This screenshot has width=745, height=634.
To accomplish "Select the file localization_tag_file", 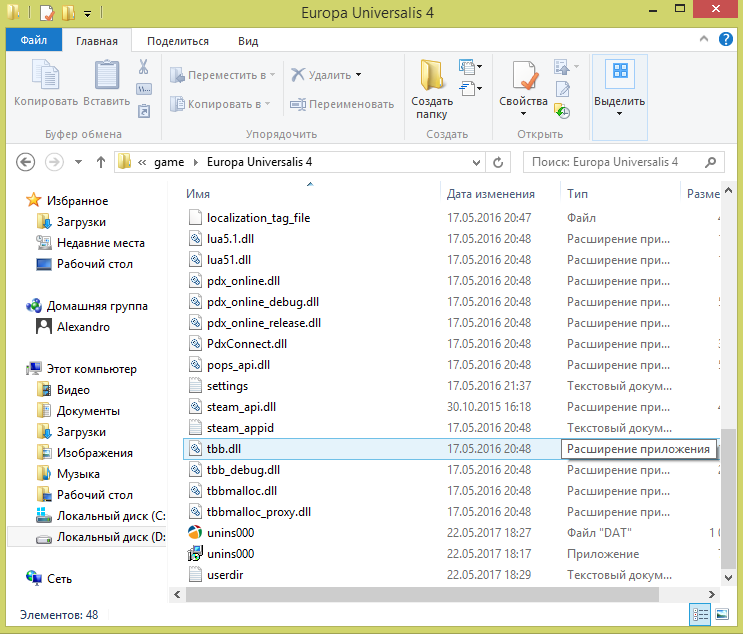I will [258, 218].
